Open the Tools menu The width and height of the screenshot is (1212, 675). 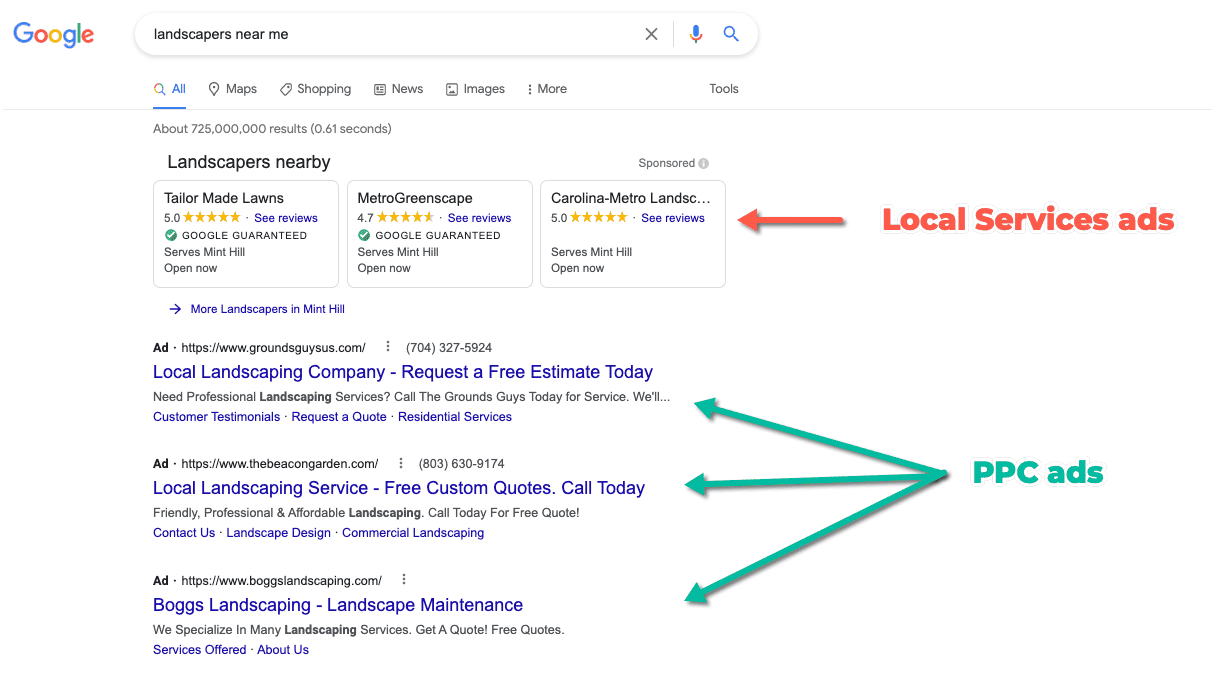tap(723, 88)
